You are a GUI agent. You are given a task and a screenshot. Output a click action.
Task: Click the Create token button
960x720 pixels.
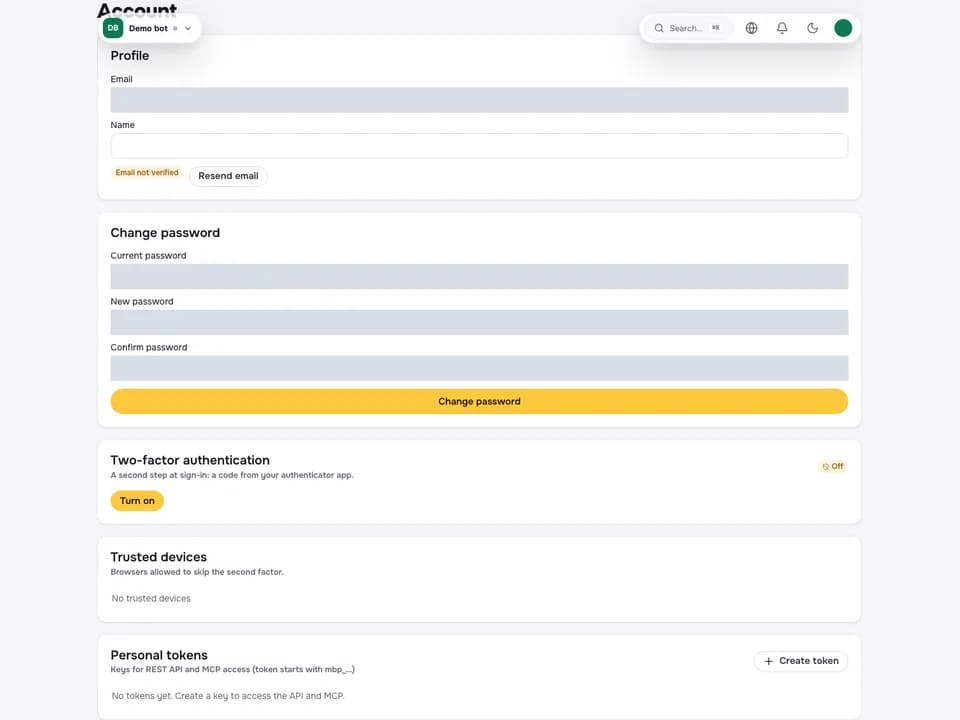(x=801, y=661)
